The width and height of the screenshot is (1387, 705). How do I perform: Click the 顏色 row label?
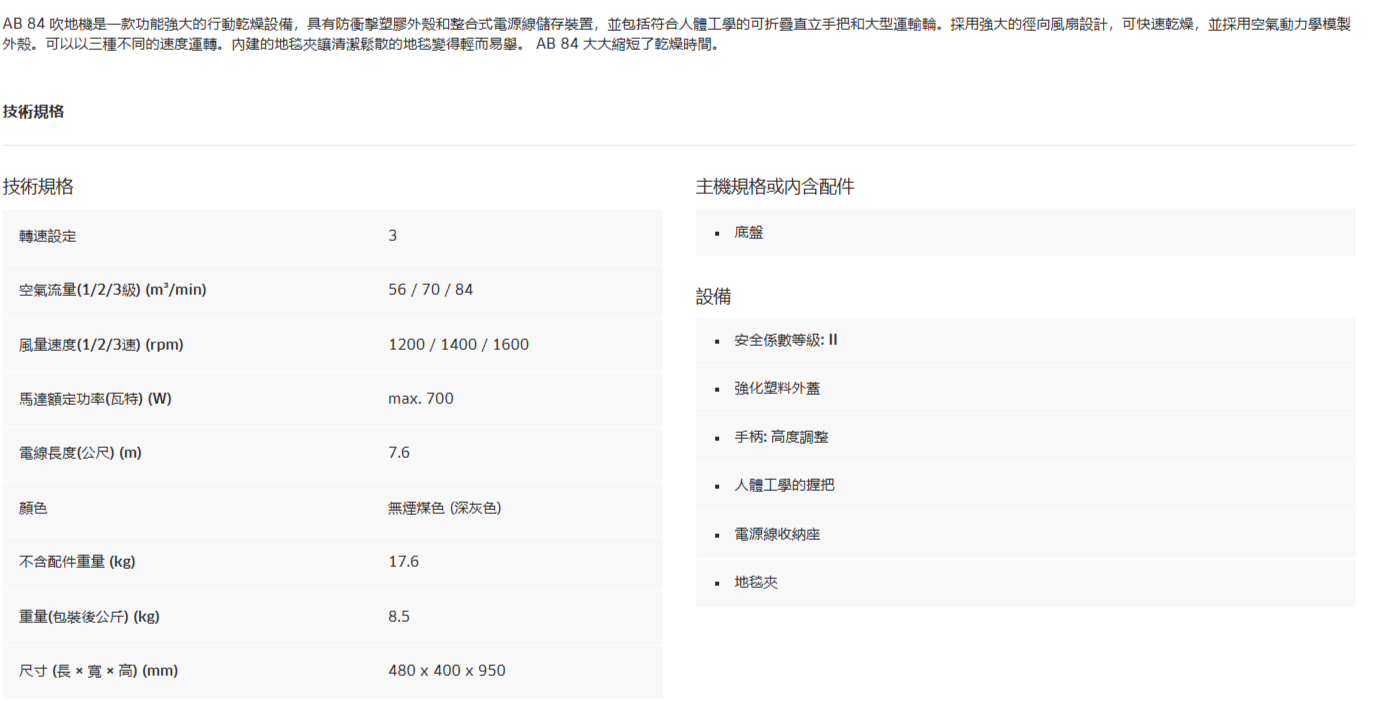pos(33,508)
